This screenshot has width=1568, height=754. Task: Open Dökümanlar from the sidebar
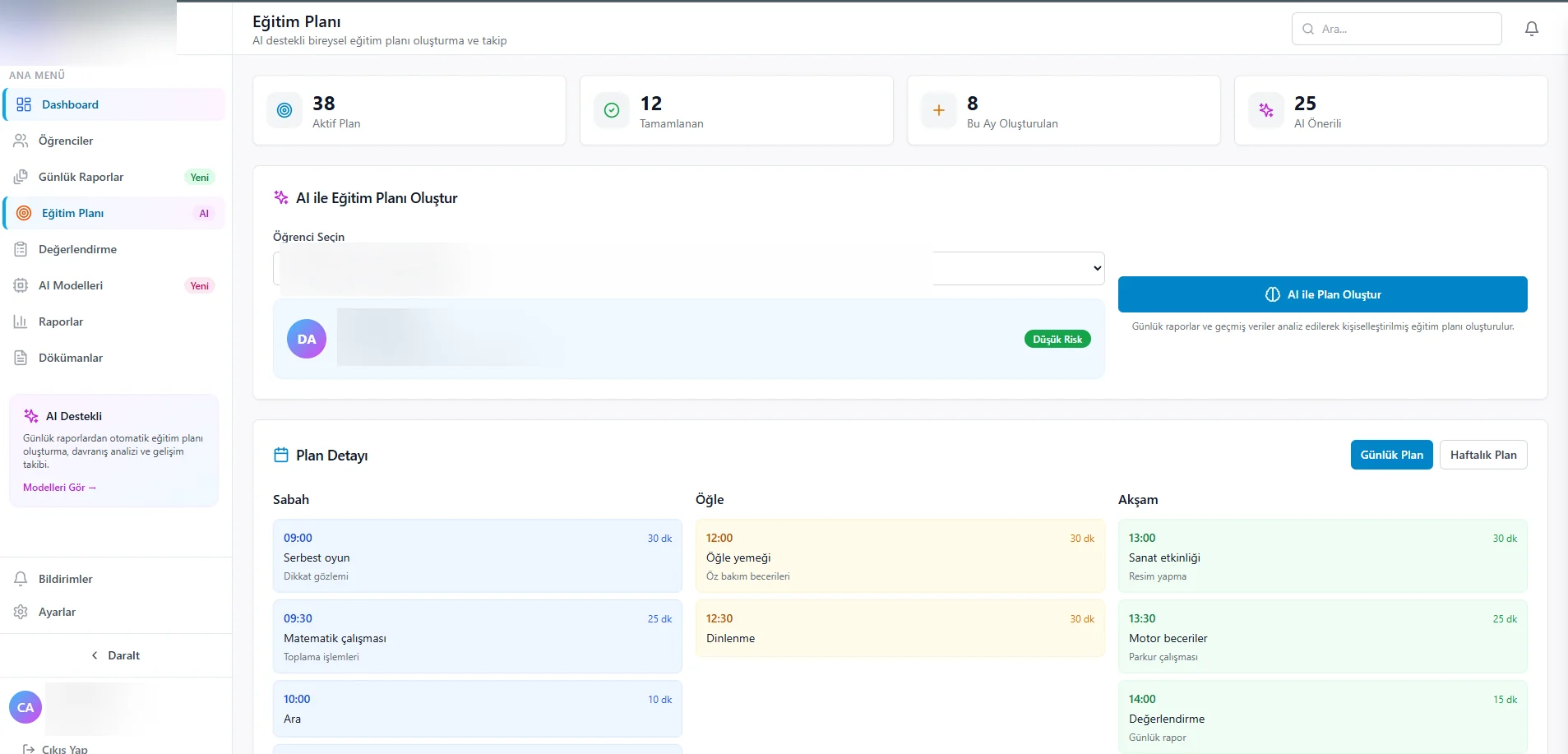(x=71, y=357)
